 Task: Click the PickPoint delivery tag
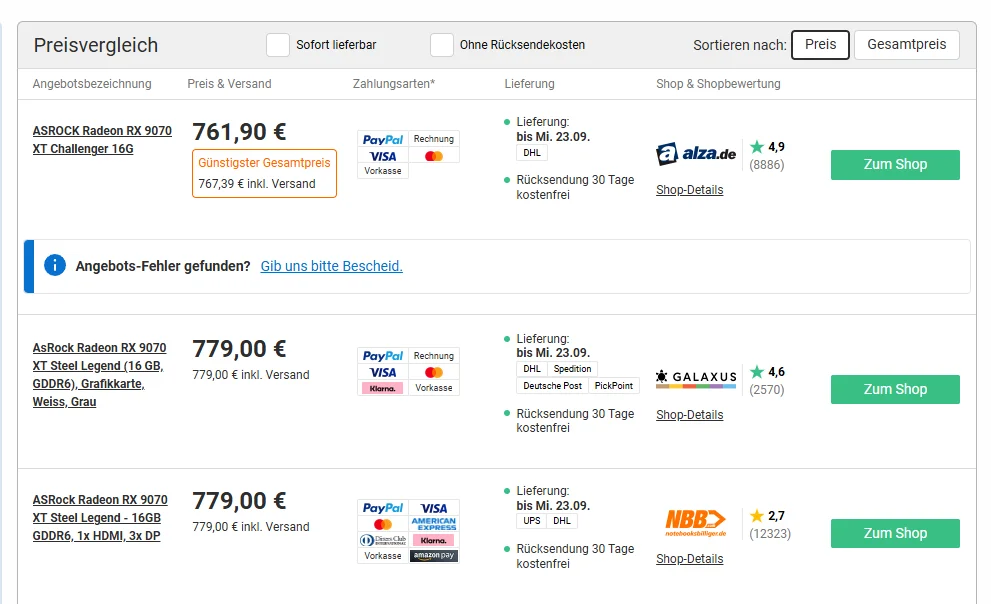coord(614,385)
